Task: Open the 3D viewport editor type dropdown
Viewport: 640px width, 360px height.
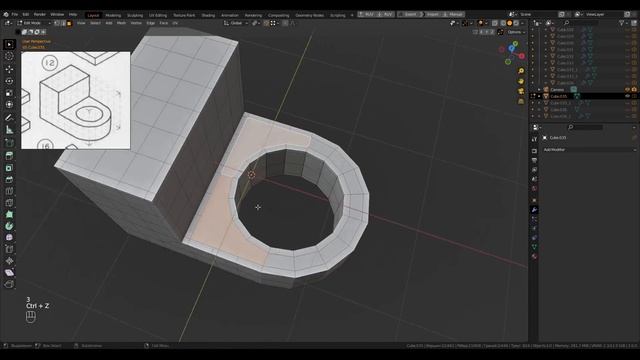Action: [8, 23]
